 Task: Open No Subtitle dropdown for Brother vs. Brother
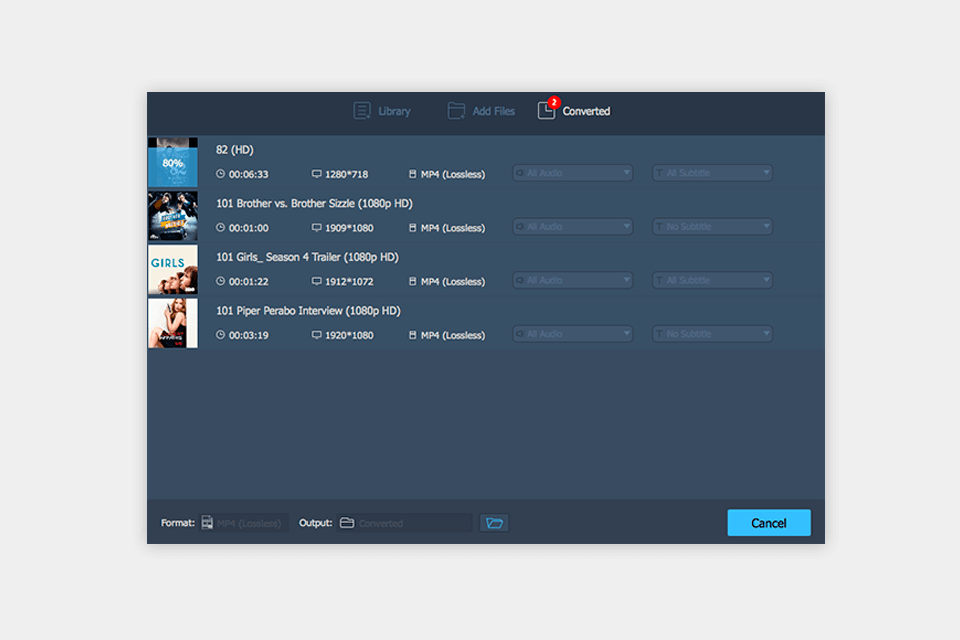pyautogui.click(x=713, y=227)
